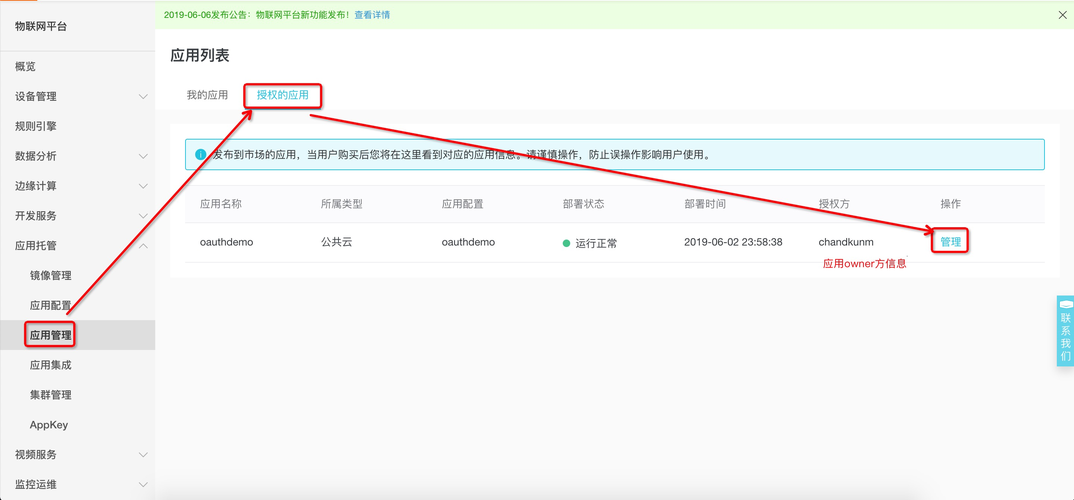Expand 设备管理 chevron
Image resolution: width=1074 pixels, height=500 pixels.
(143, 97)
